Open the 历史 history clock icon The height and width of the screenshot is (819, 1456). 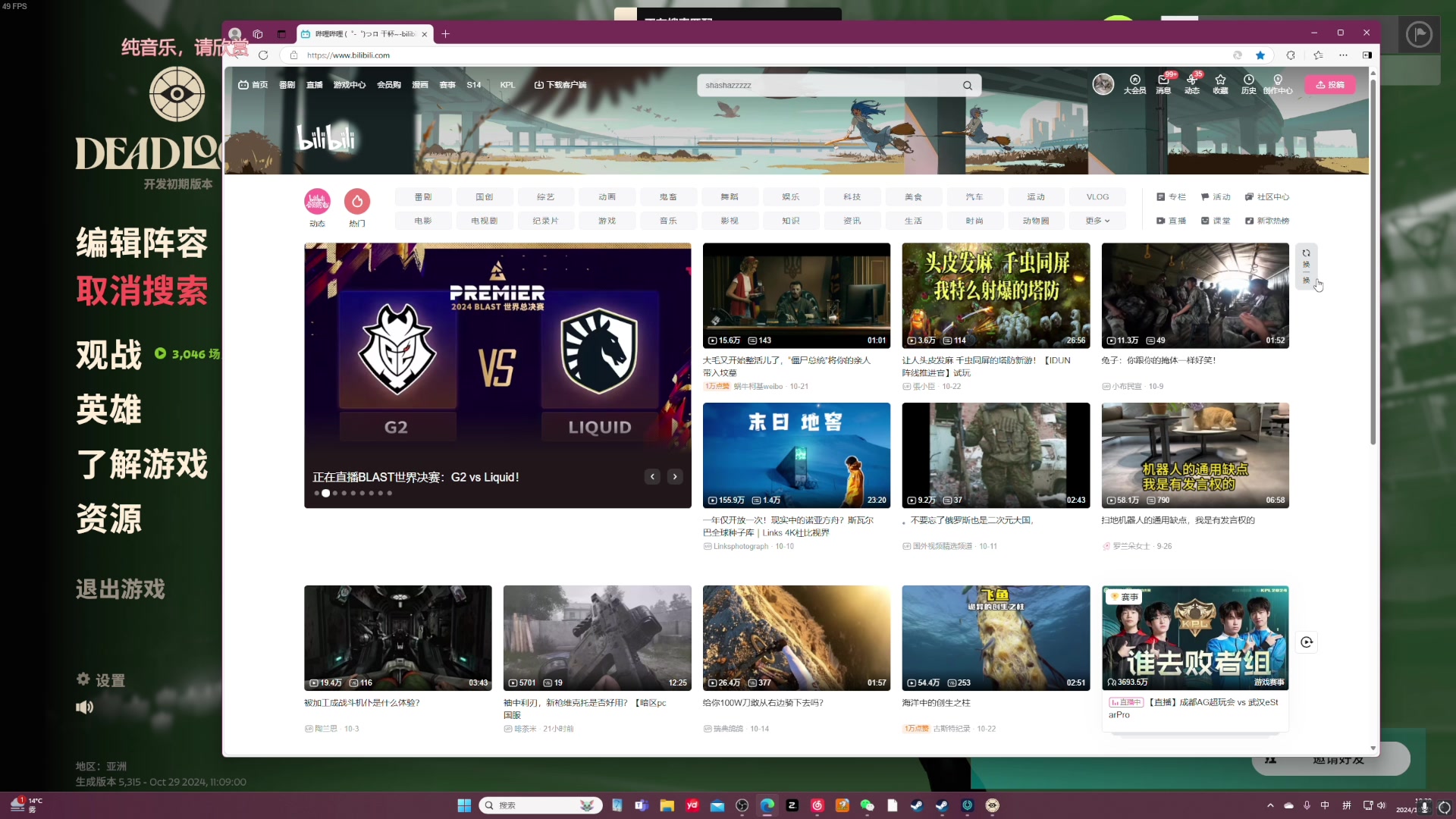[x=1248, y=84]
